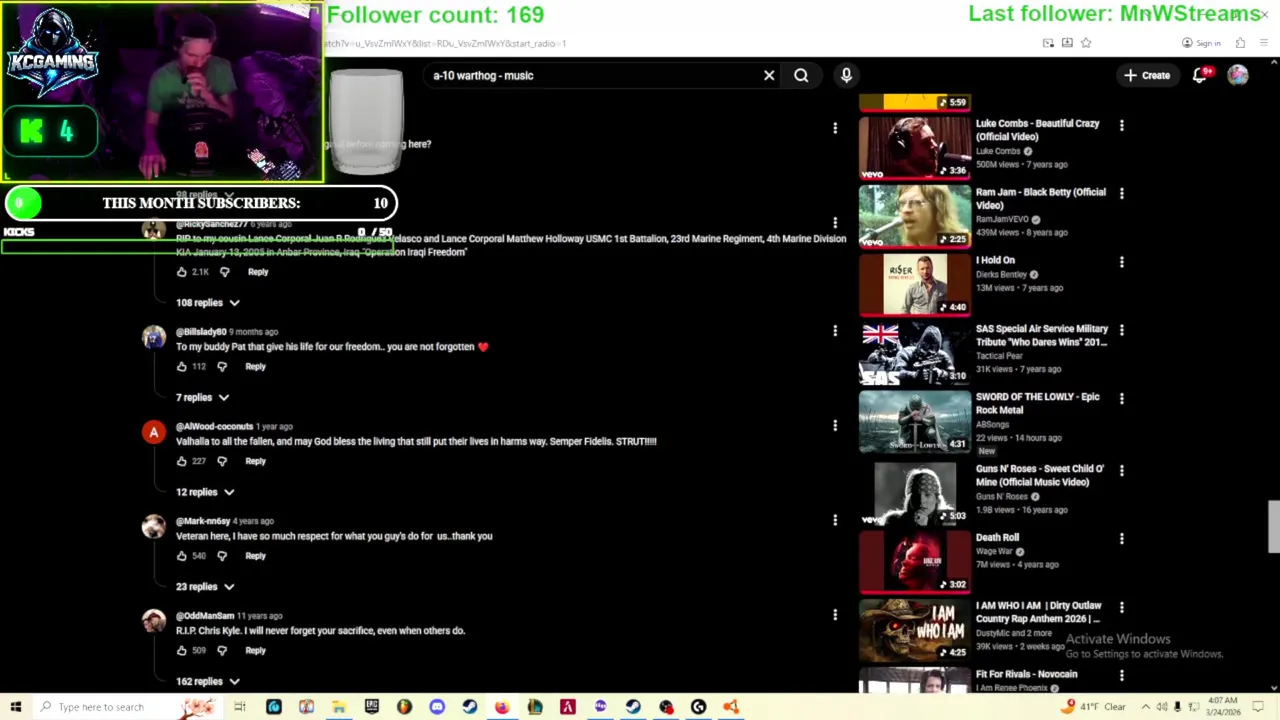The width and height of the screenshot is (1280, 720).
Task: Play Luke Combs Beautiful Crazy video thumbnail
Action: click(914, 148)
